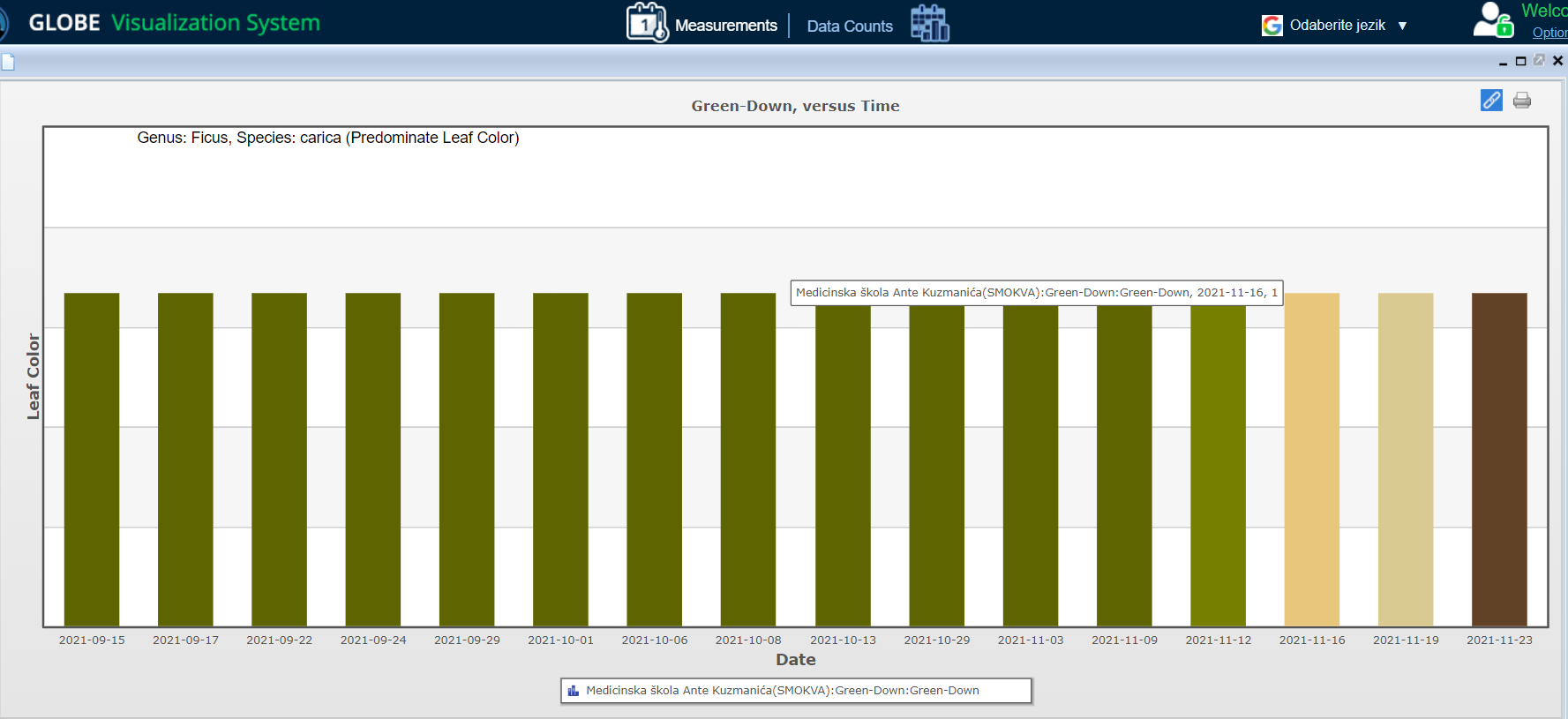Click the document icon in panel header
This screenshot has height=719, width=1568.
(x=8, y=62)
